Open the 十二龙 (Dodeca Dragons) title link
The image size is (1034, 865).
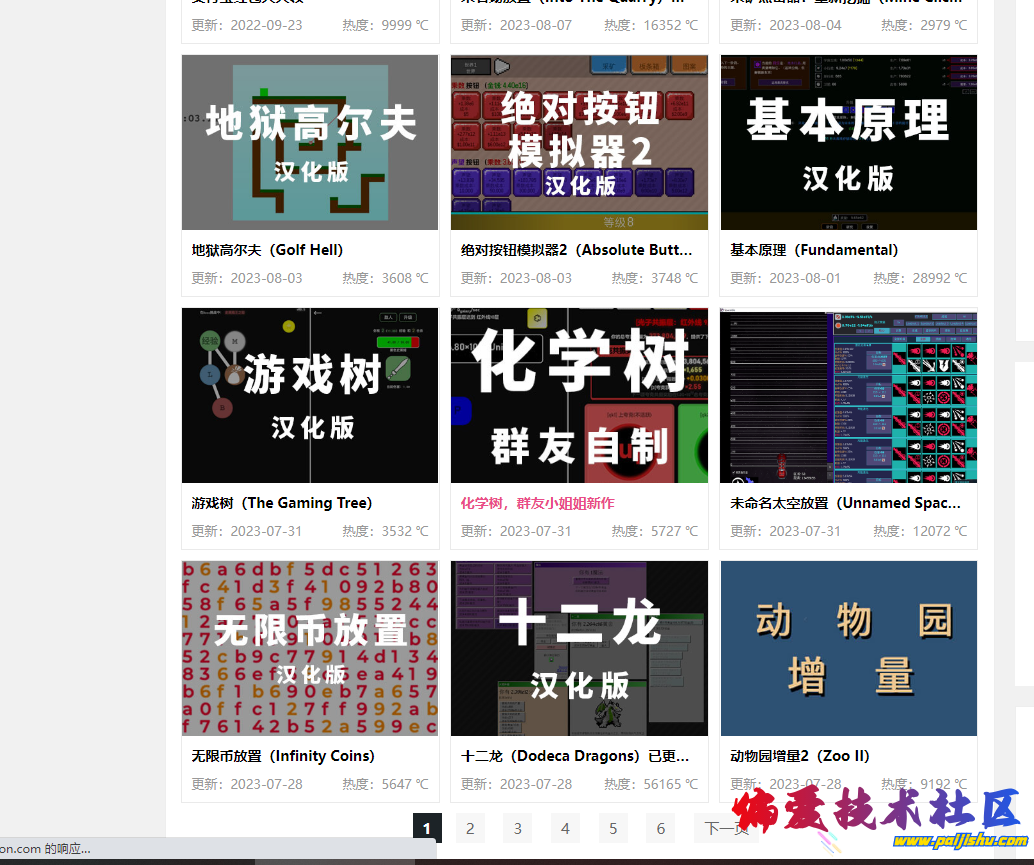[575, 756]
